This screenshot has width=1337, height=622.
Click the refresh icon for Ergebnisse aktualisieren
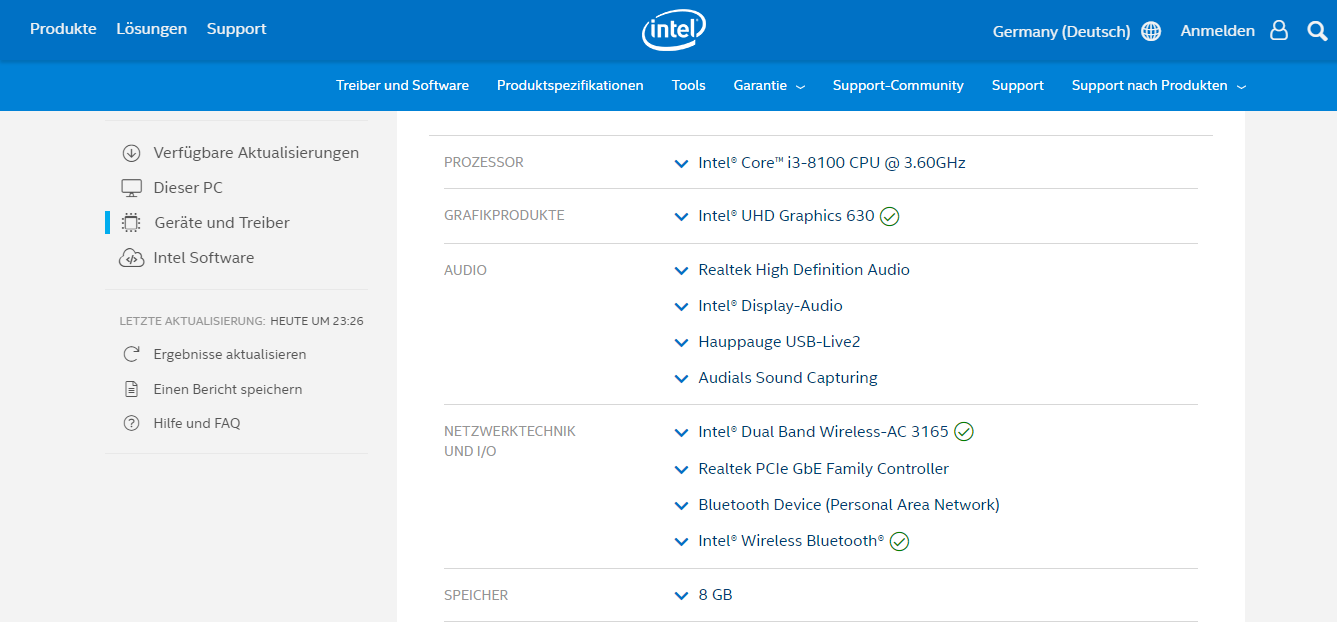pyautogui.click(x=131, y=354)
